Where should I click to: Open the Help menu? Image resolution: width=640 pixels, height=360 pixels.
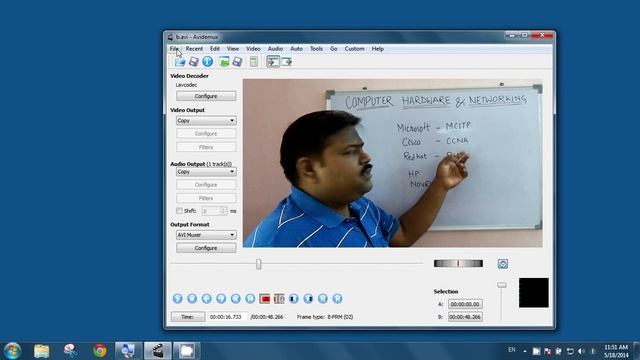(x=378, y=49)
